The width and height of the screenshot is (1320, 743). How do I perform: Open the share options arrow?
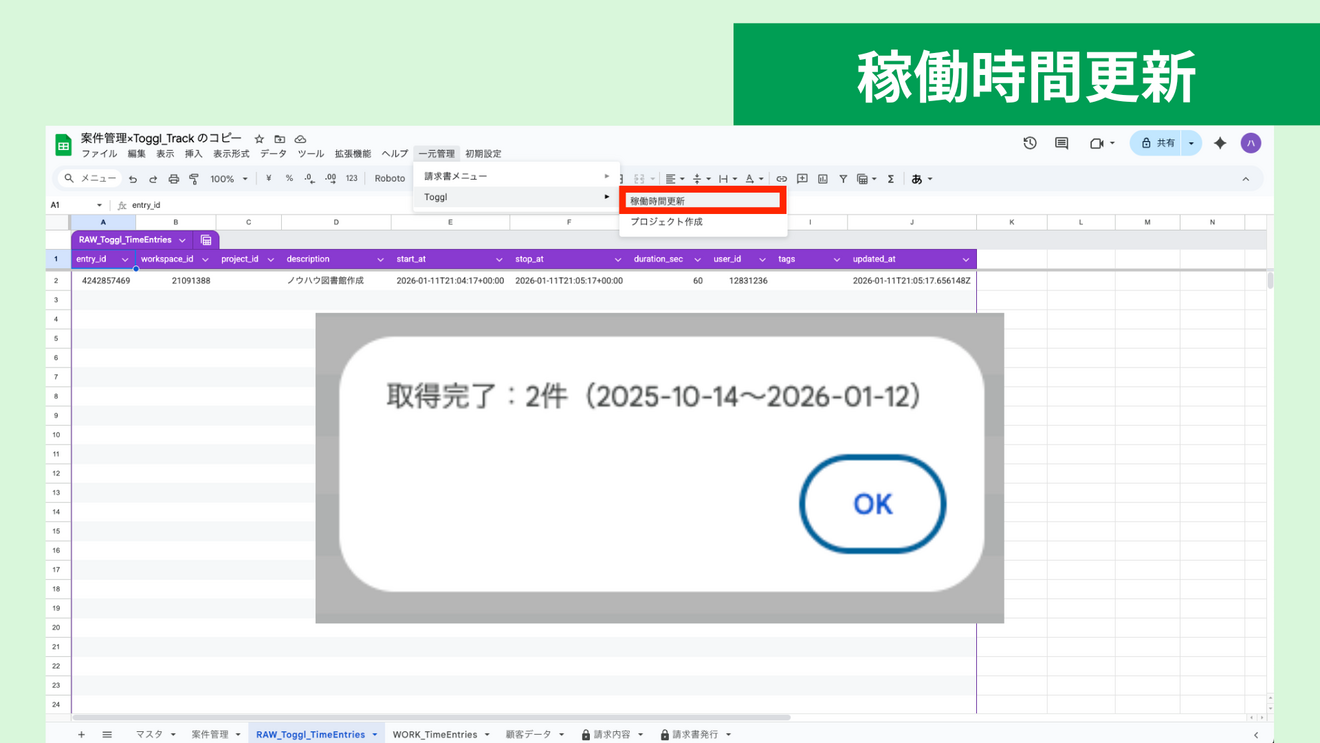click(1191, 143)
